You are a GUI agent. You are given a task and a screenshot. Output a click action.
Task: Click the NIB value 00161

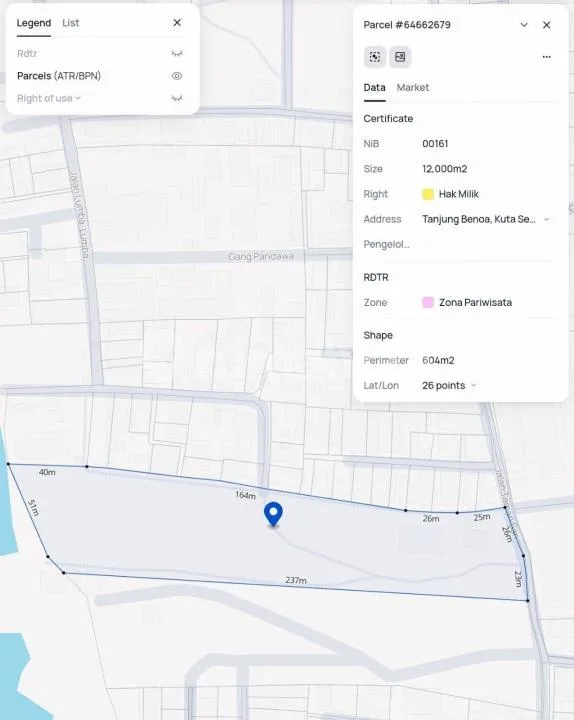(435, 144)
